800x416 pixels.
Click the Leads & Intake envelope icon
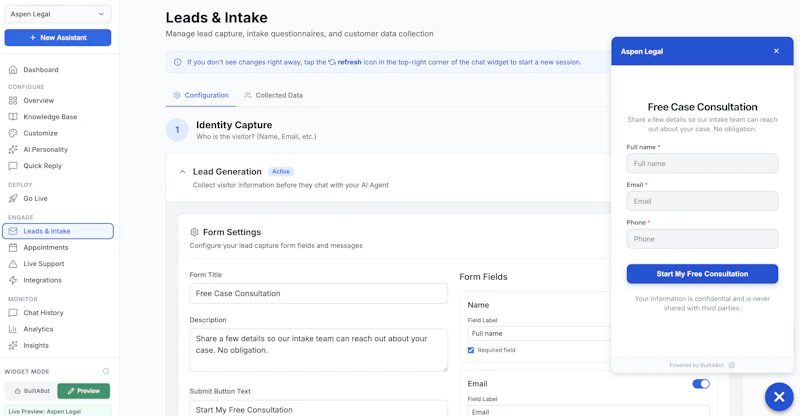pos(13,231)
